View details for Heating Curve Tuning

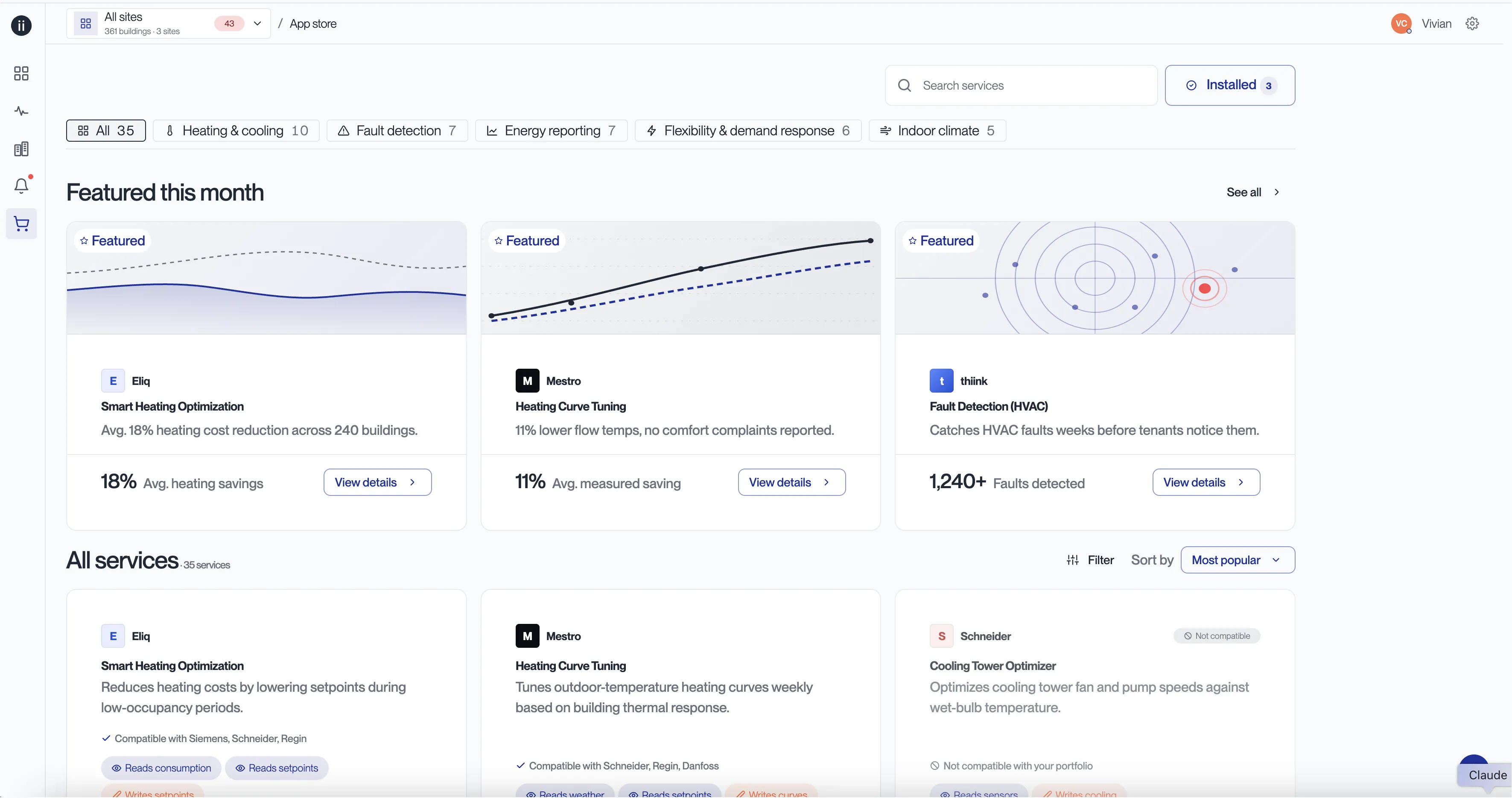(791, 482)
